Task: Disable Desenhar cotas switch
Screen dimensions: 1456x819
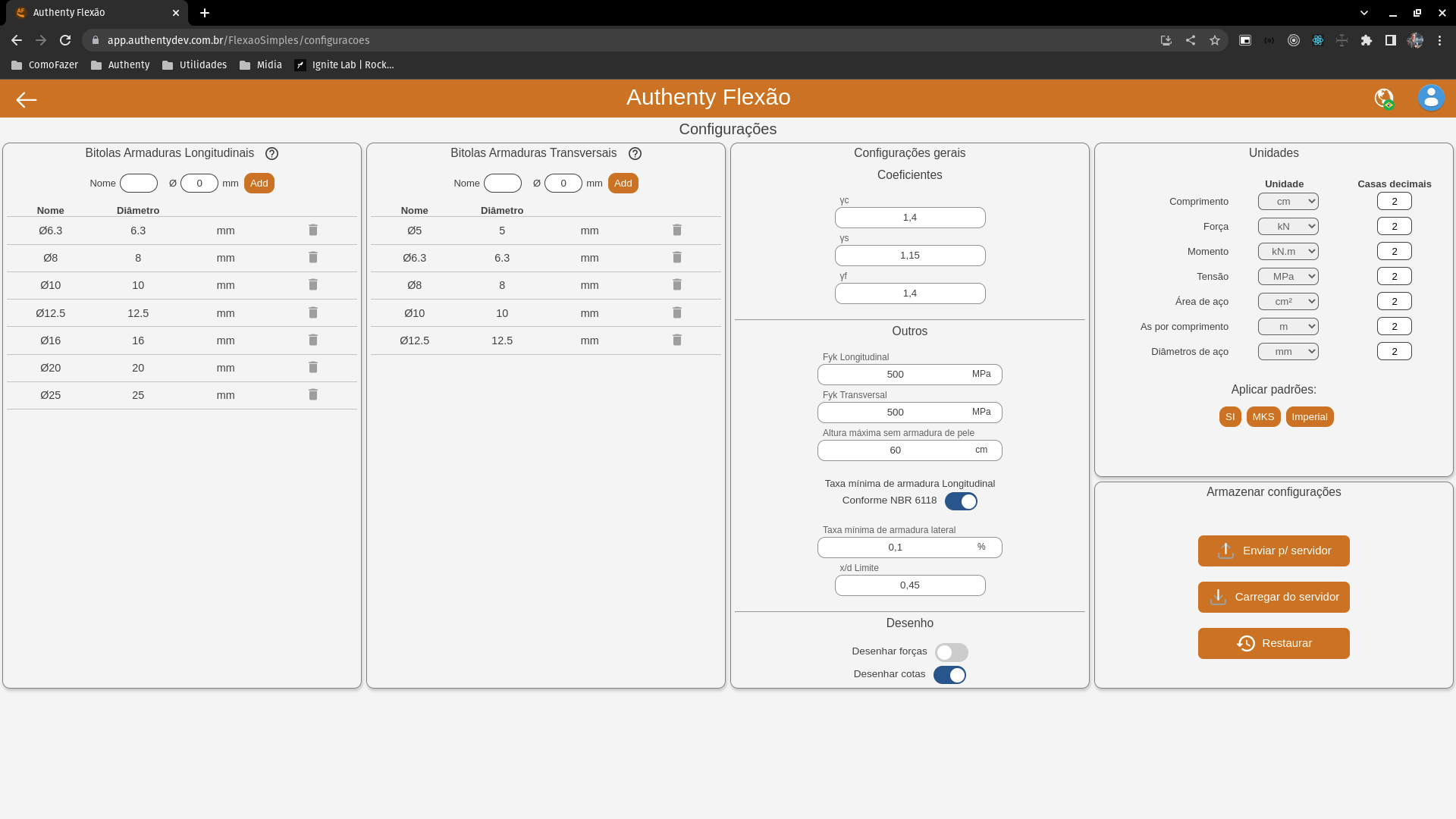Action: point(949,675)
